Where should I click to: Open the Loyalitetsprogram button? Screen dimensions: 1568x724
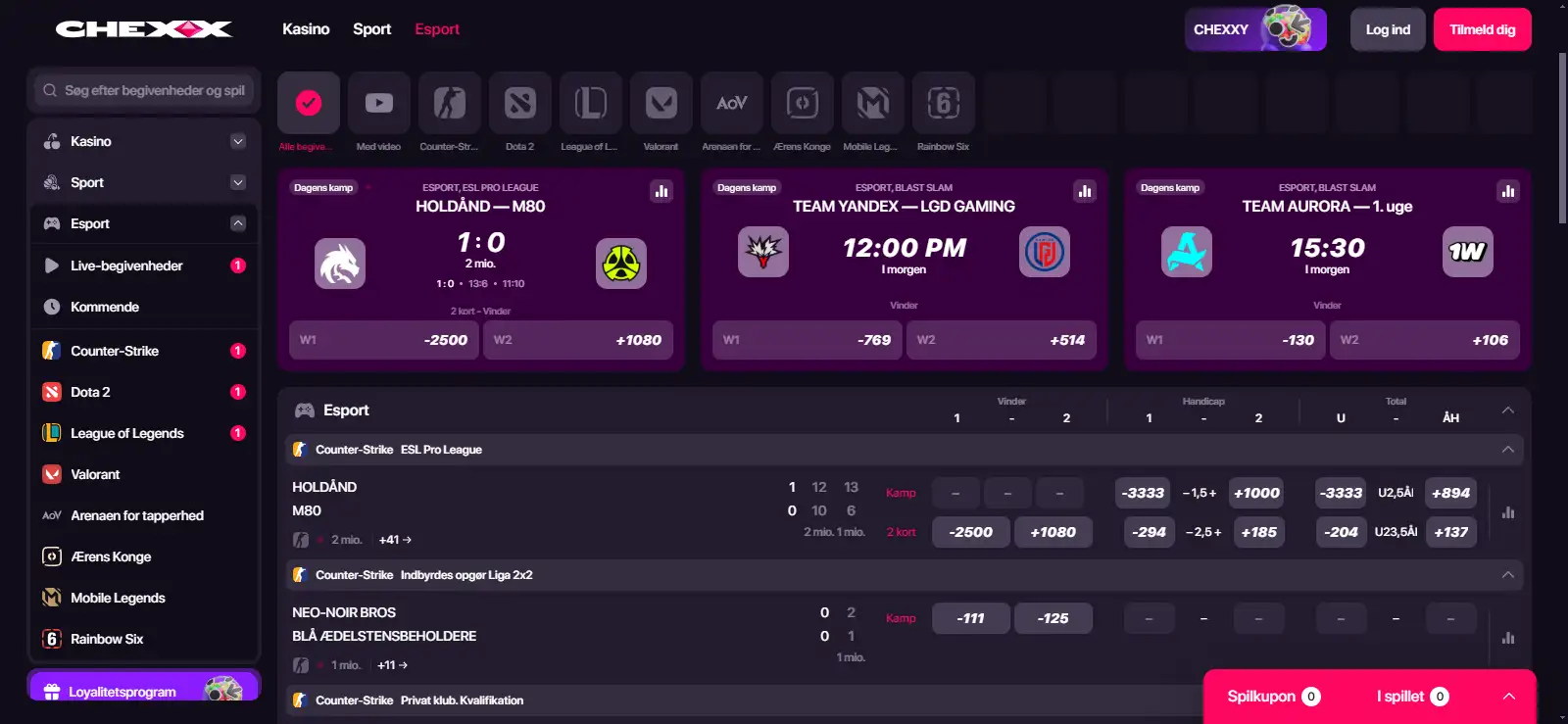point(144,689)
